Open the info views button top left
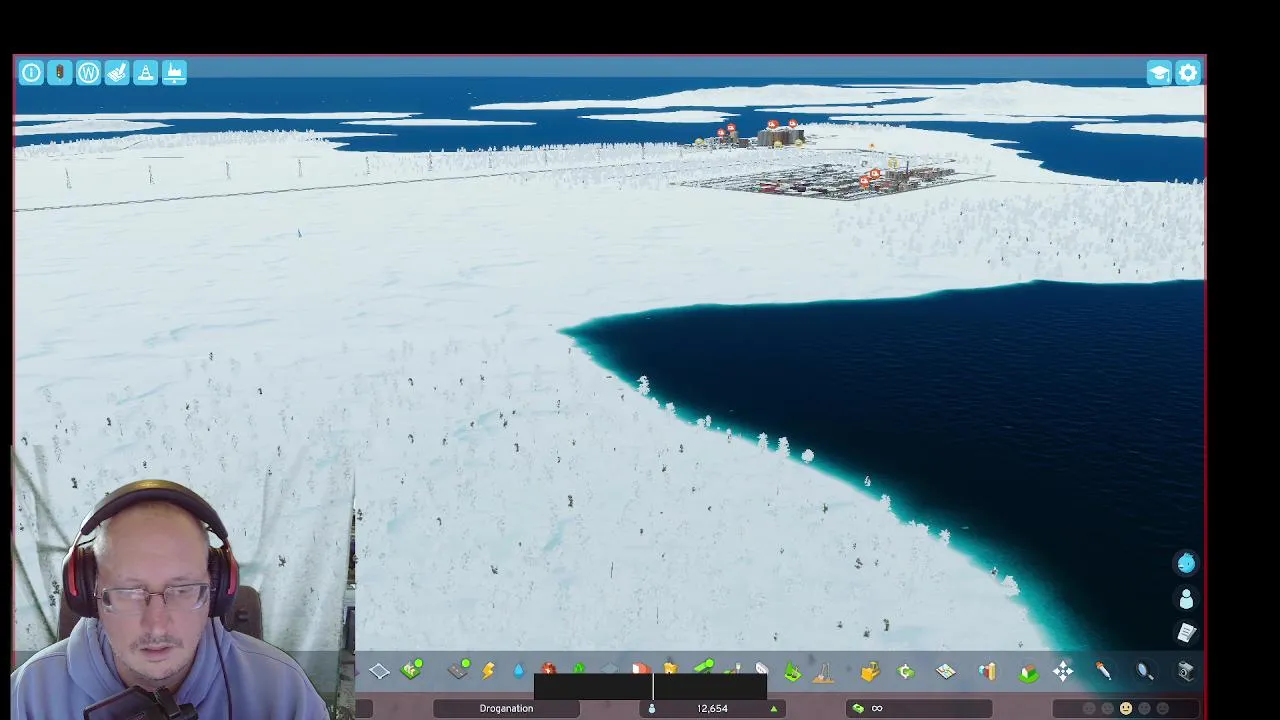Screen dimensions: 1280x720 [x=31, y=72]
